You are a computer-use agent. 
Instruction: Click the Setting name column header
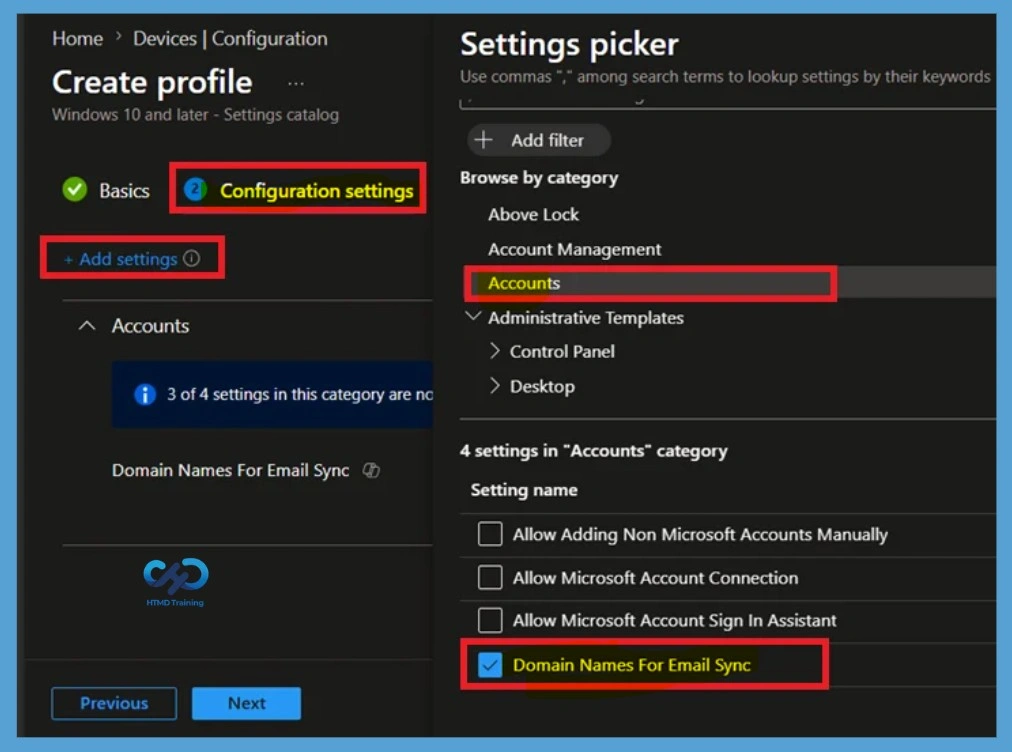tap(524, 490)
